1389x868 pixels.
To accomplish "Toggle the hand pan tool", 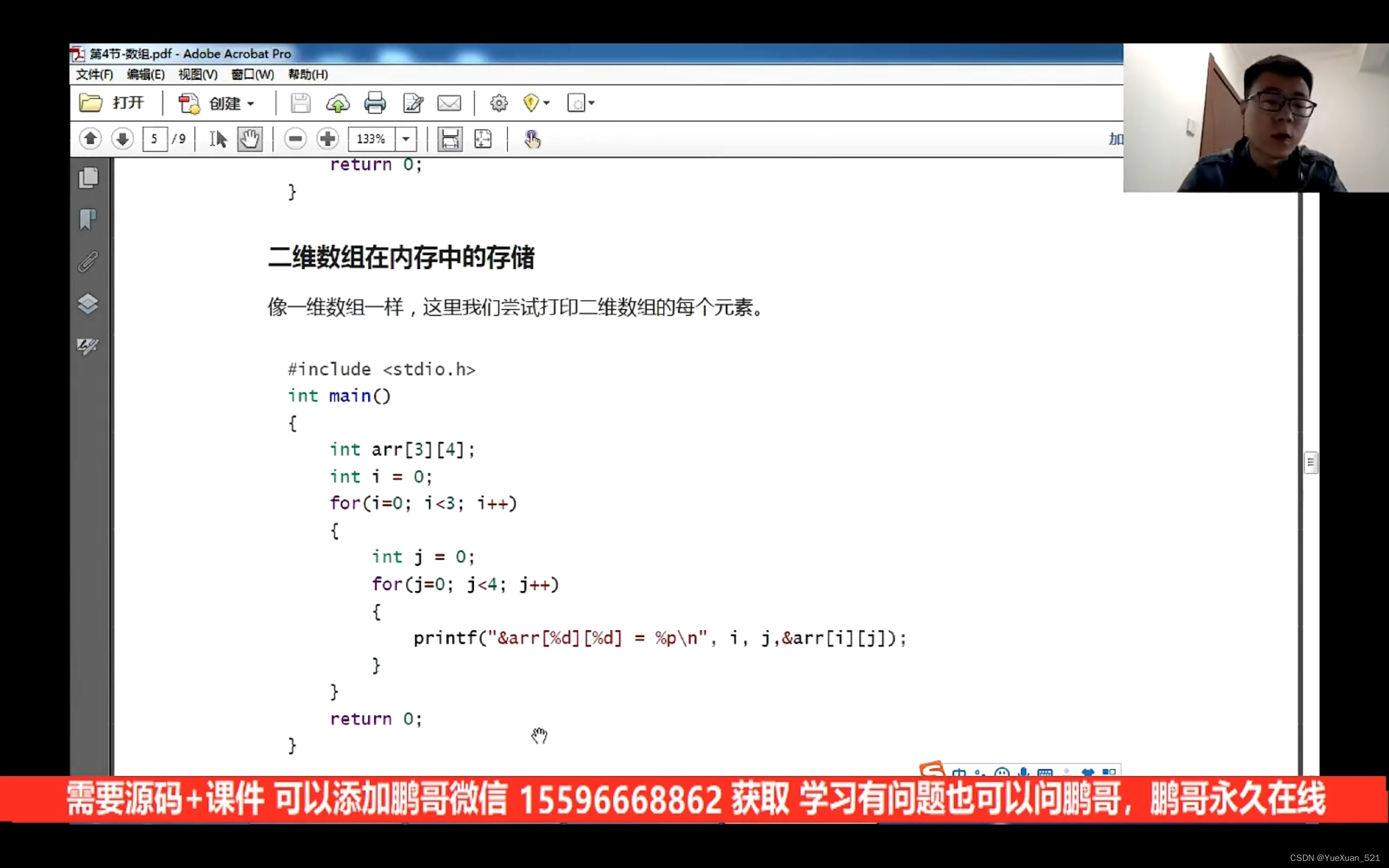I will point(250,139).
